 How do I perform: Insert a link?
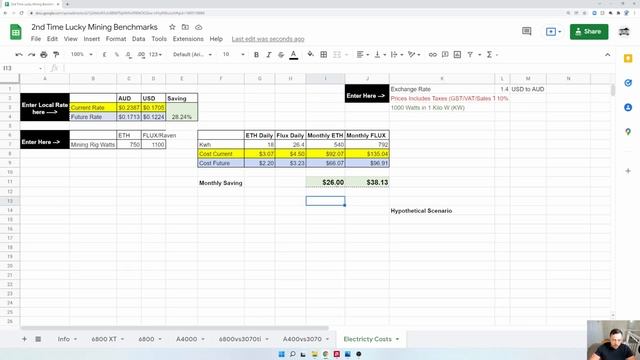[x=433, y=55]
